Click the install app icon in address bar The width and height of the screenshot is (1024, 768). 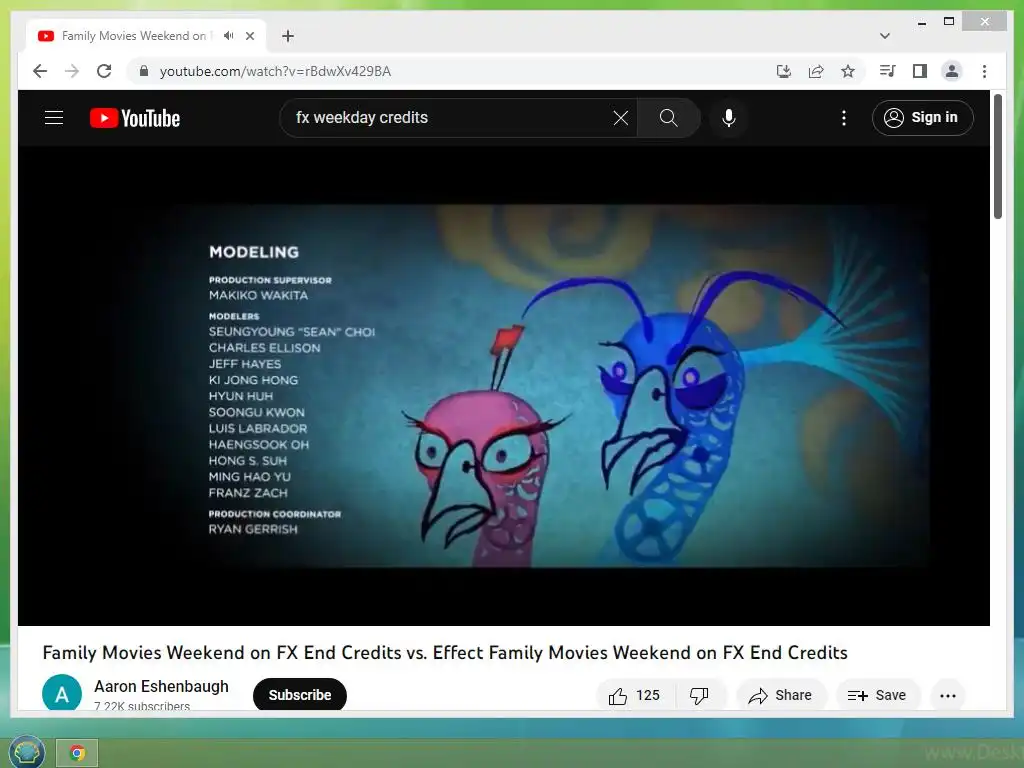784,71
